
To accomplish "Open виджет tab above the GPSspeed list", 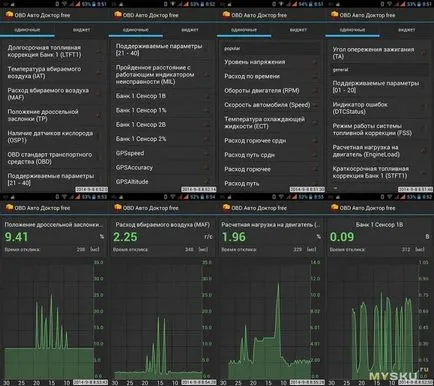I will point(190,30).
